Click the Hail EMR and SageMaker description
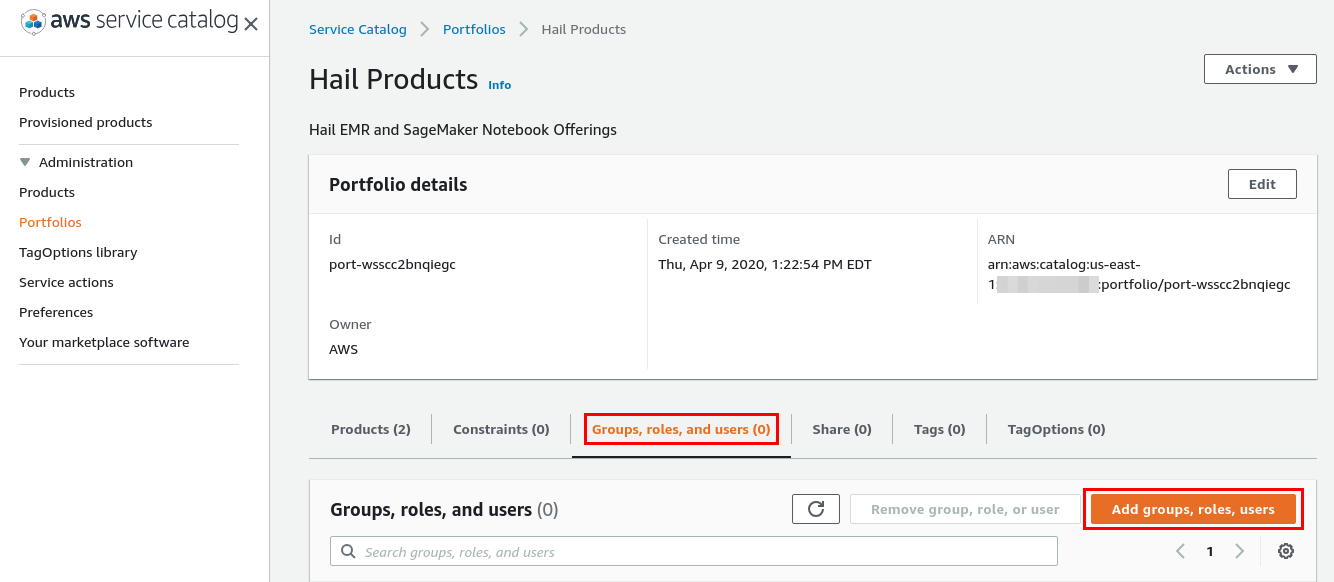The image size is (1334, 582). click(x=463, y=129)
